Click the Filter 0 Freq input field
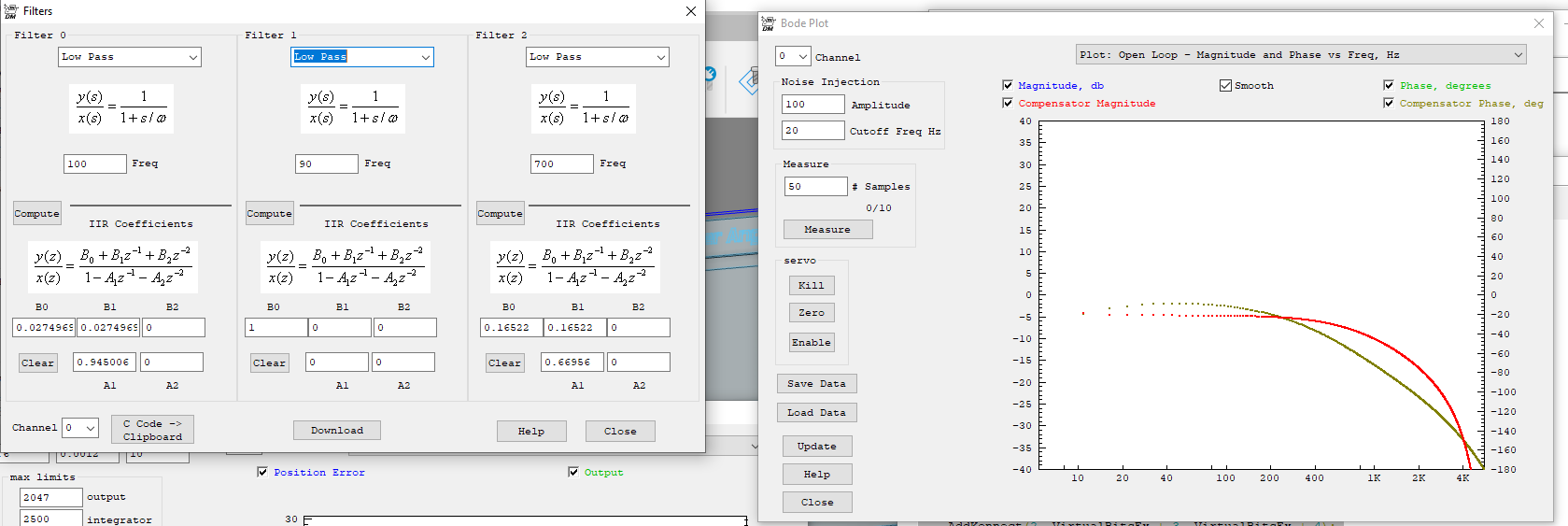The image size is (1568, 526). coord(94,163)
